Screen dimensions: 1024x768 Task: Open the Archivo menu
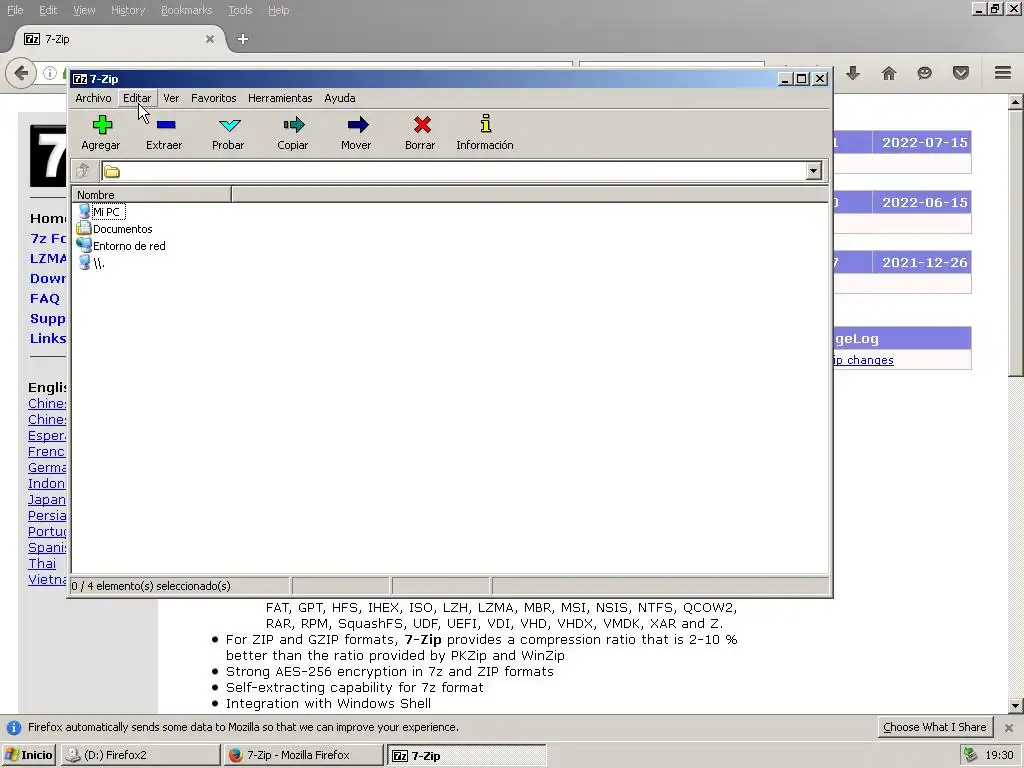pos(93,98)
